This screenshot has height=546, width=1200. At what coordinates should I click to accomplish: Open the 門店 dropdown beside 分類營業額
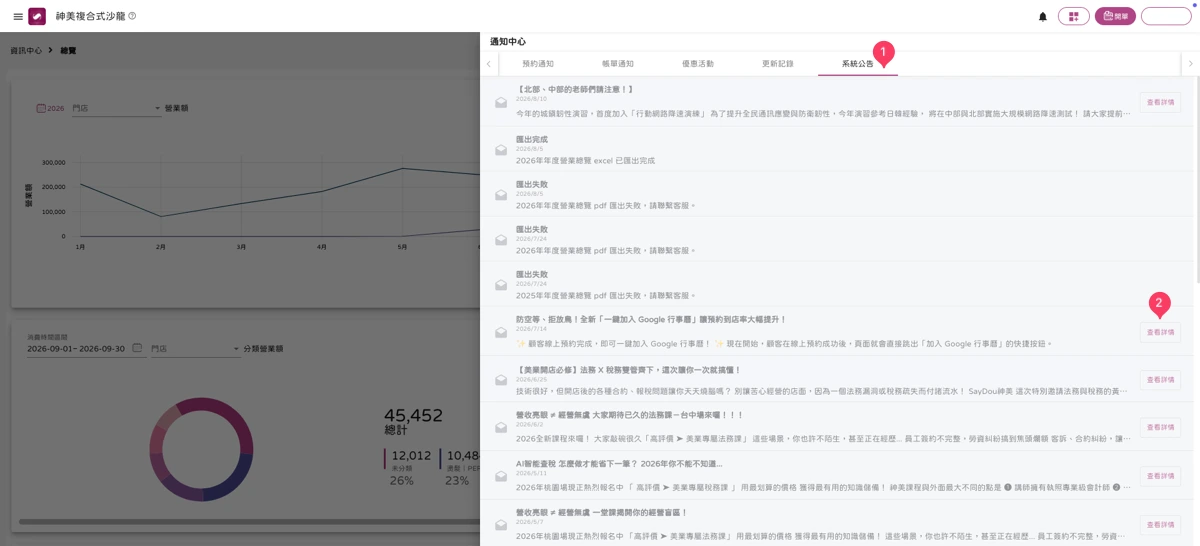pos(195,349)
